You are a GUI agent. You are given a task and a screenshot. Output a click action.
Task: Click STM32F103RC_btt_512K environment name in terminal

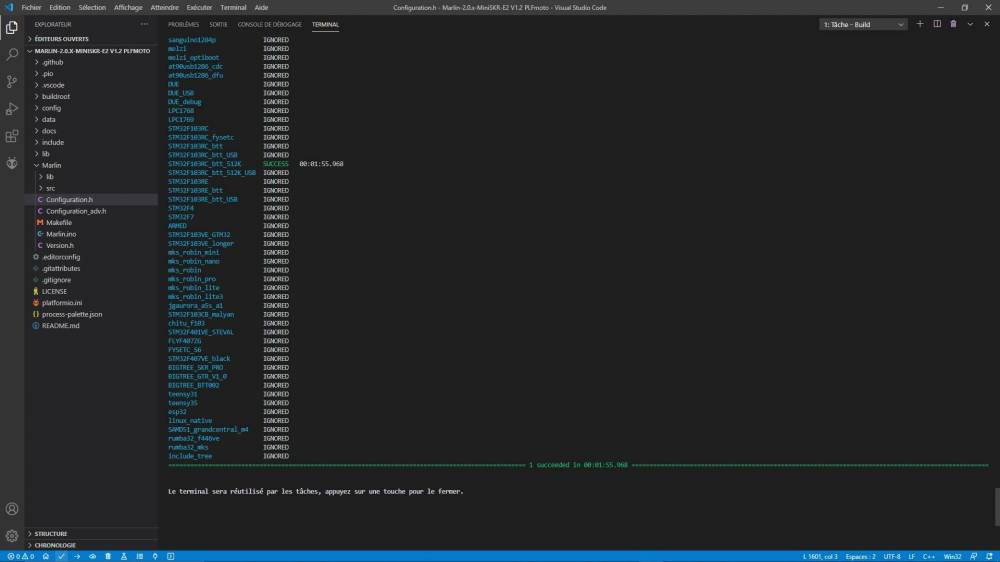point(205,164)
